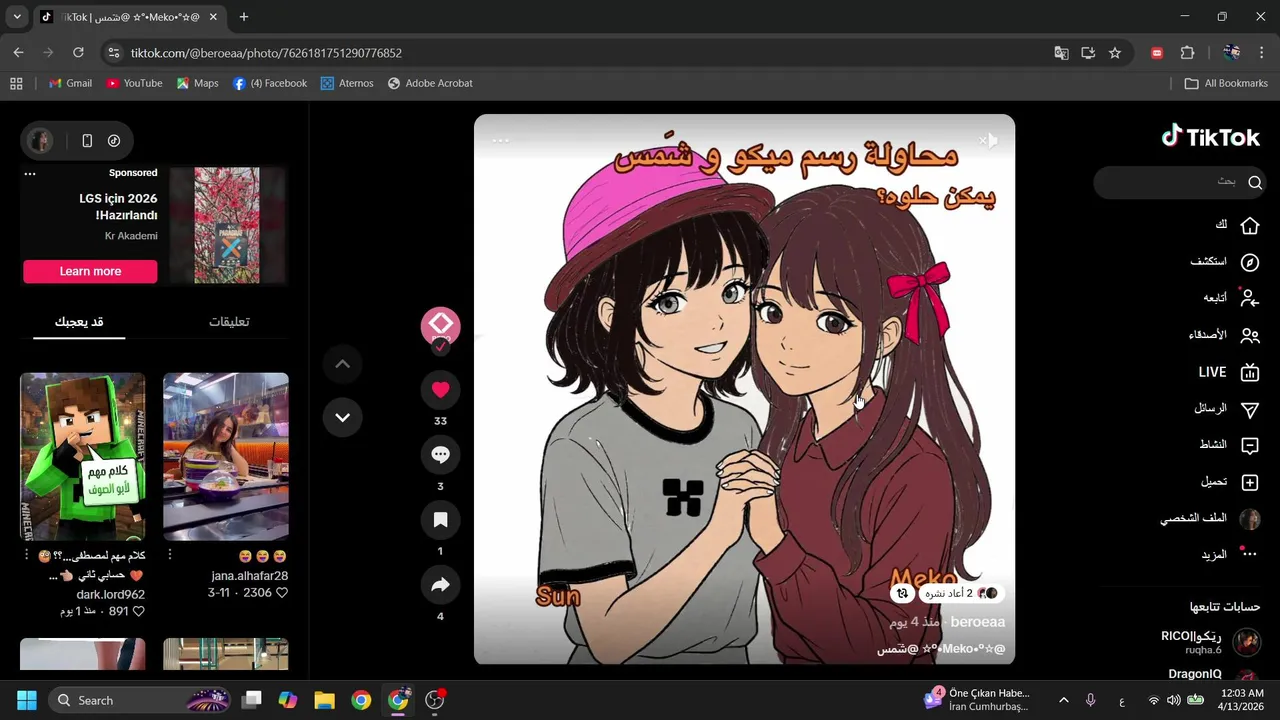1280x720 pixels.
Task: Click the search magnifier icon in TikTok
Action: click(1255, 183)
